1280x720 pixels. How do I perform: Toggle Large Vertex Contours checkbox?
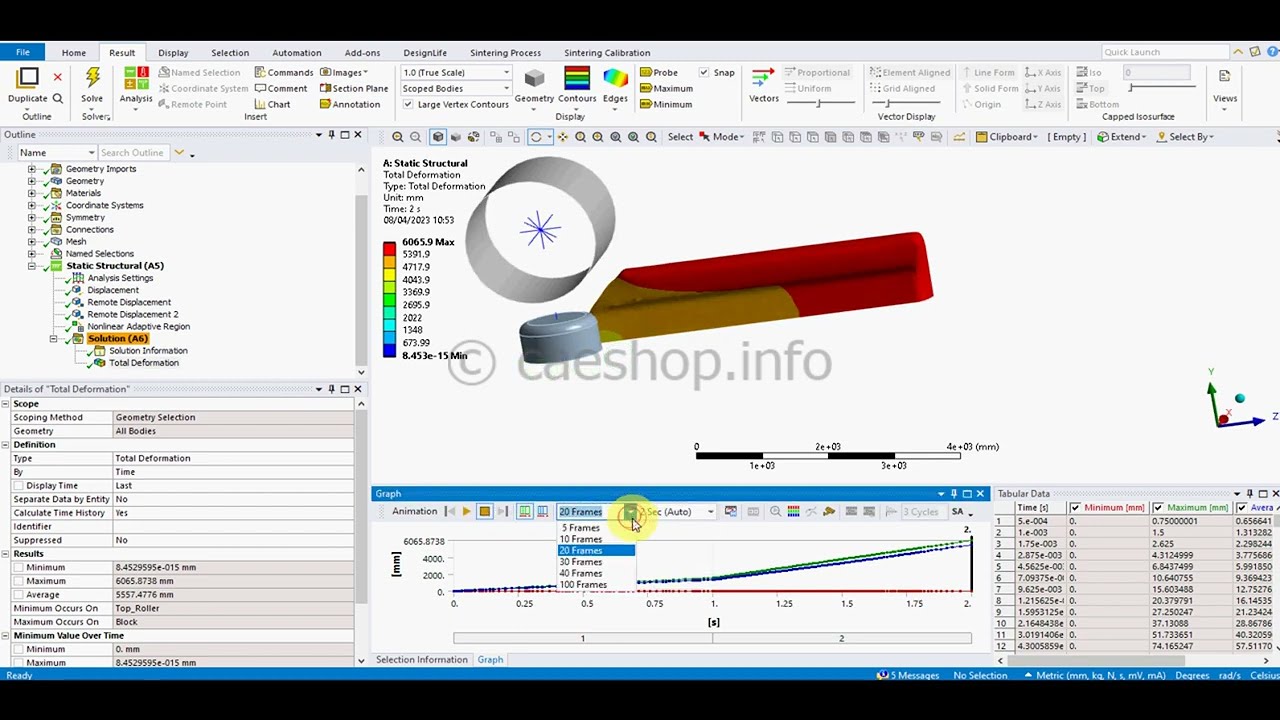(407, 104)
